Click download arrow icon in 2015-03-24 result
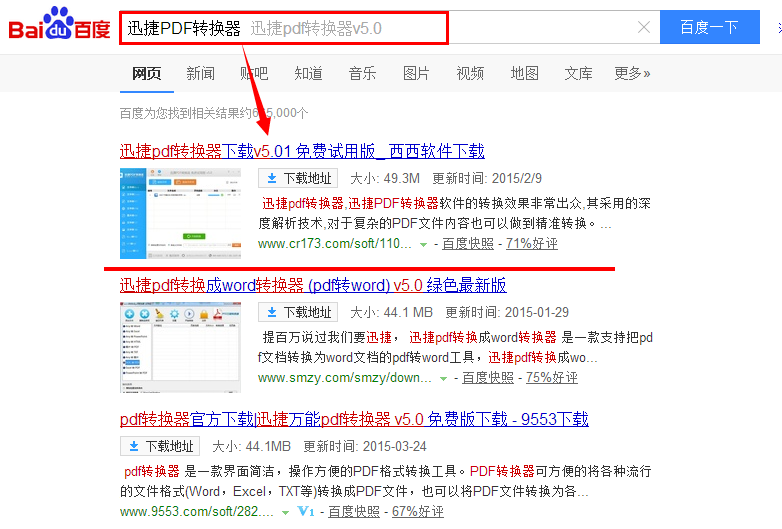The width and height of the screenshot is (782, 529). [134, 446]
